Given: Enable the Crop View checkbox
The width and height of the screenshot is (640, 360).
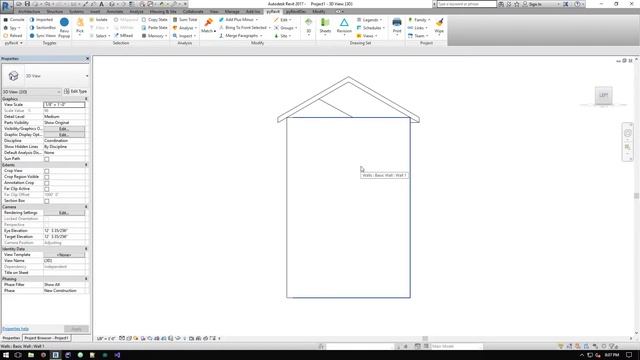Looking at the screenshot, I should click(x=47, y=171).
